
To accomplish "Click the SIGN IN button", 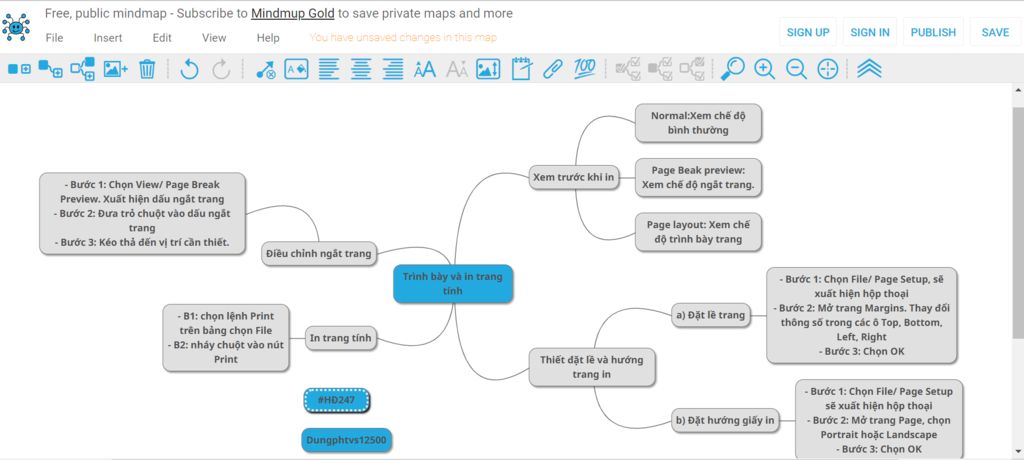I will click(870, 32).
